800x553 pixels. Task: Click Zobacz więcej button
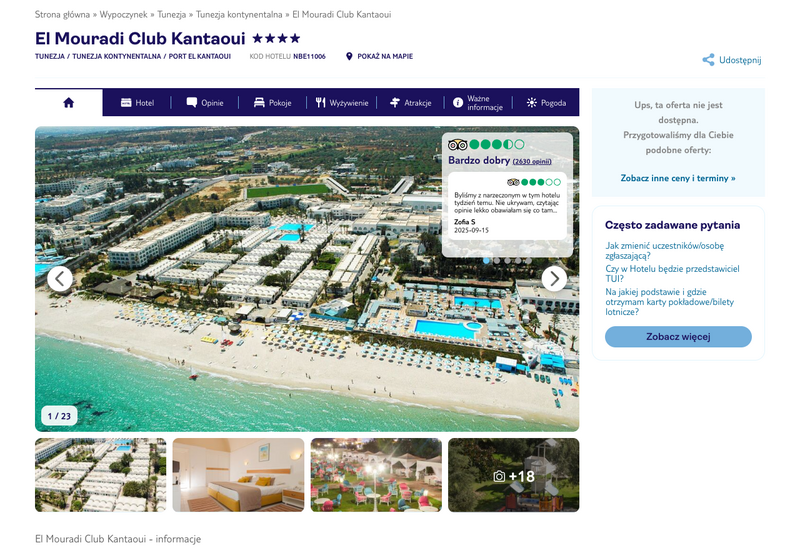click(678, 337)
